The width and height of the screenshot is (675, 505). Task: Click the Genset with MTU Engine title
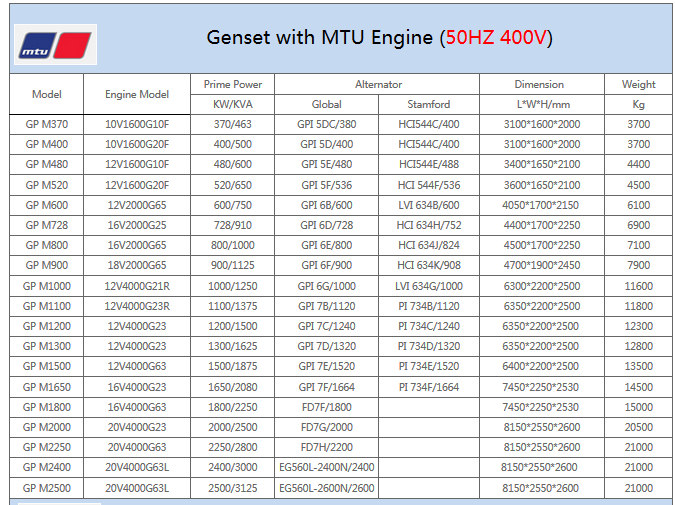321,38
